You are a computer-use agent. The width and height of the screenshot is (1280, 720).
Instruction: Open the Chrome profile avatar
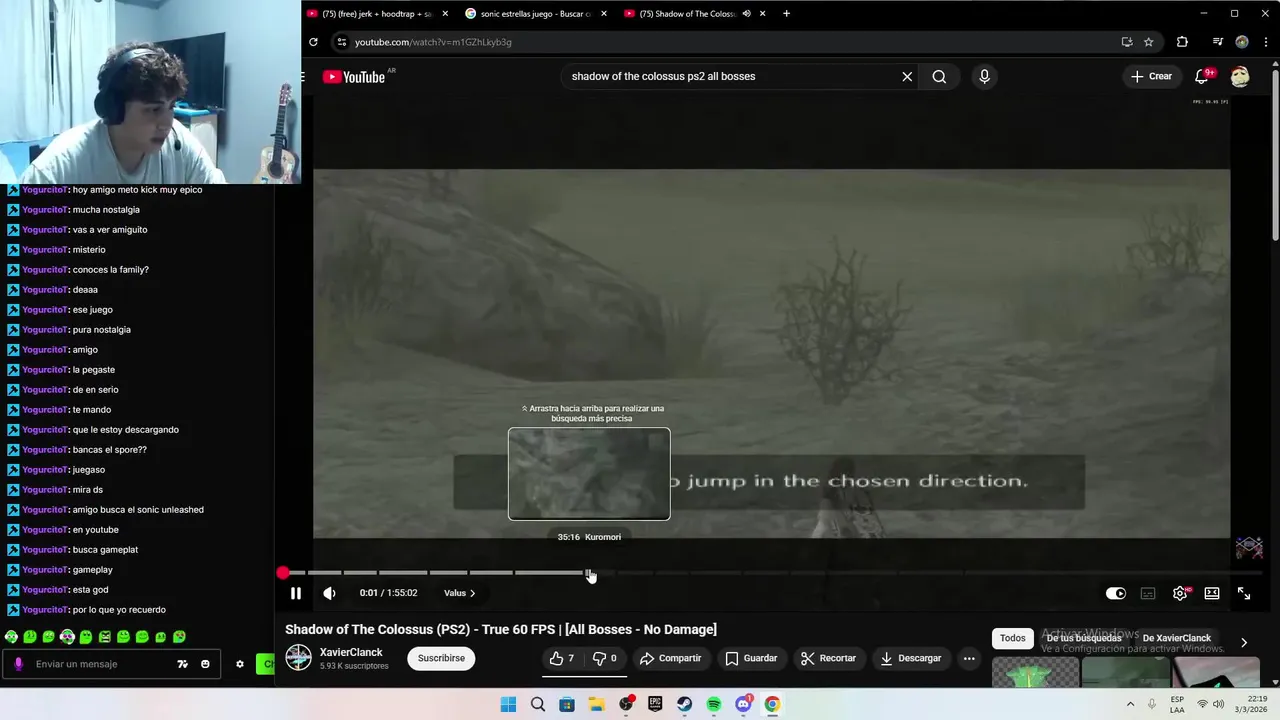click(x=1242, y=42)
